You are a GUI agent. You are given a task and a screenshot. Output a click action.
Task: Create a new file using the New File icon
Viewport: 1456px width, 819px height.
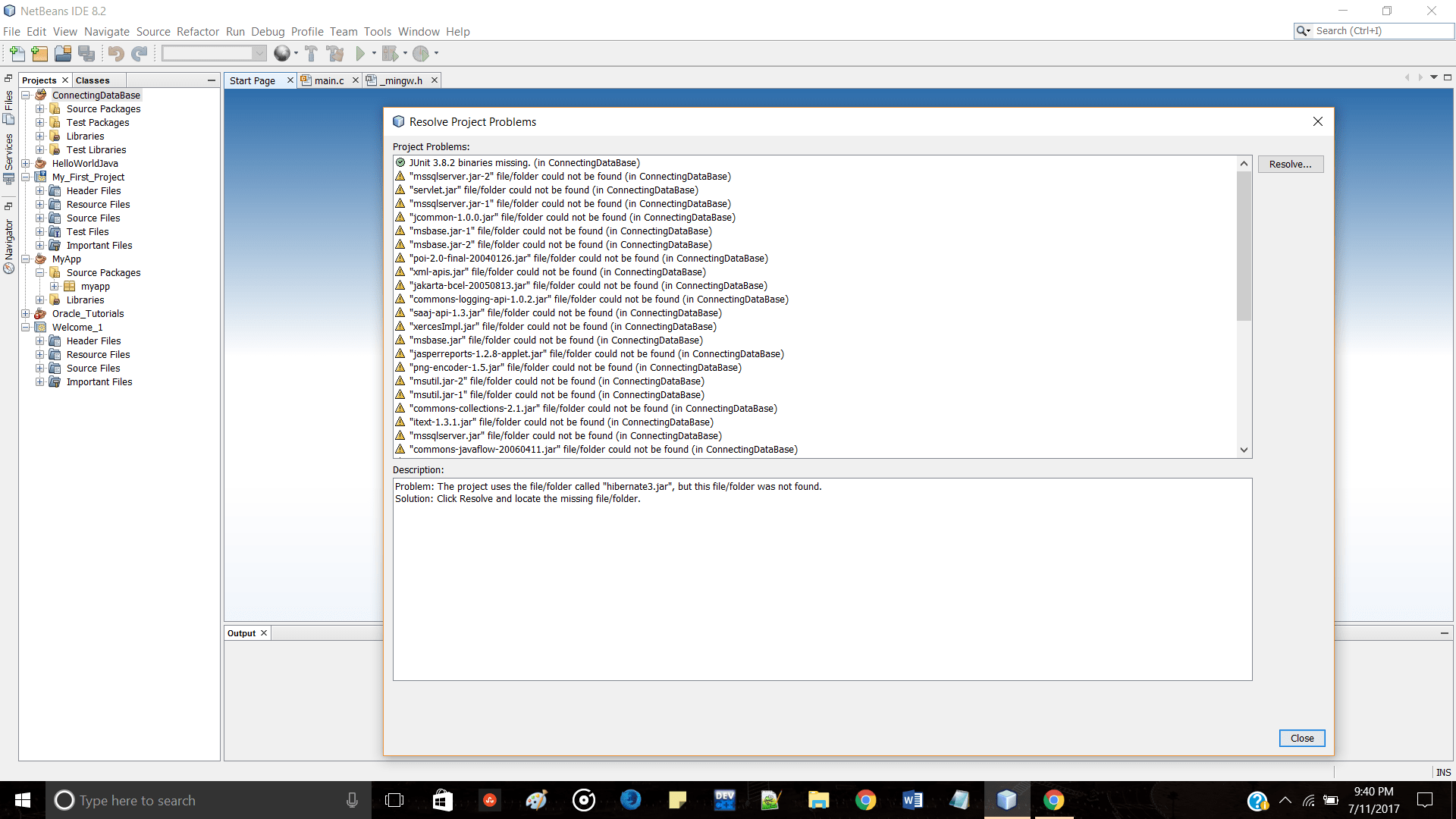click(16, 53)
